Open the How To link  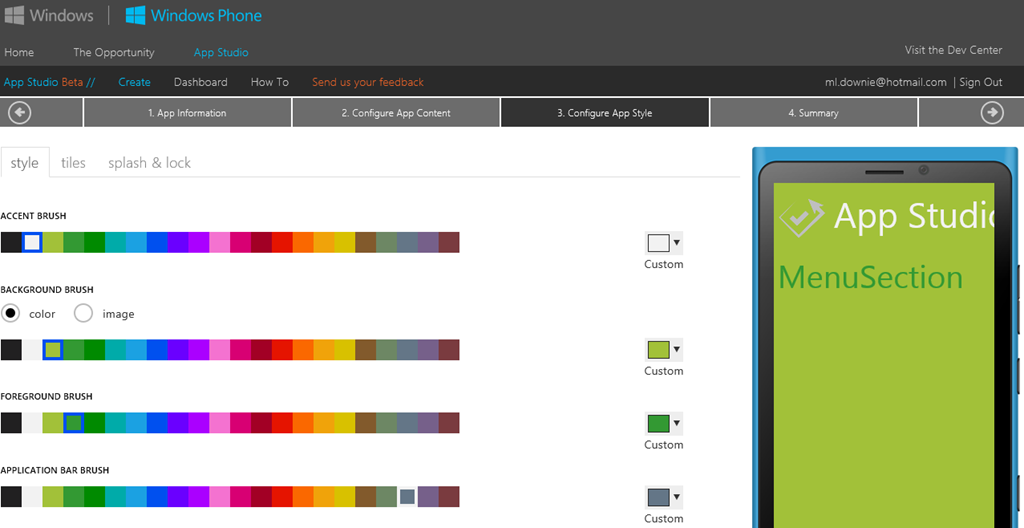coord(270,82)
